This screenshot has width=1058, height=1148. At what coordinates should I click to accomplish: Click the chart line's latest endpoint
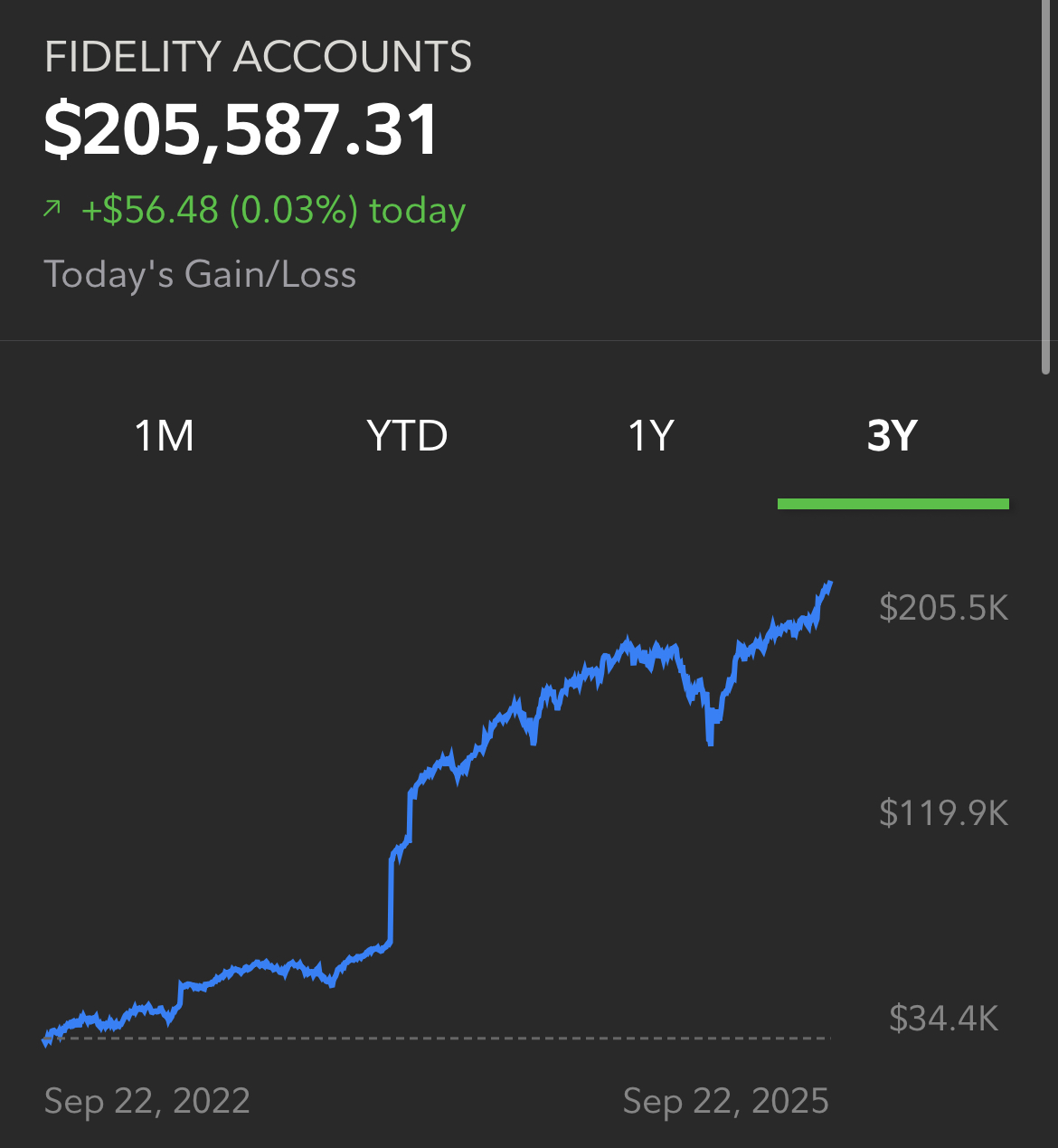click(829, 584)
